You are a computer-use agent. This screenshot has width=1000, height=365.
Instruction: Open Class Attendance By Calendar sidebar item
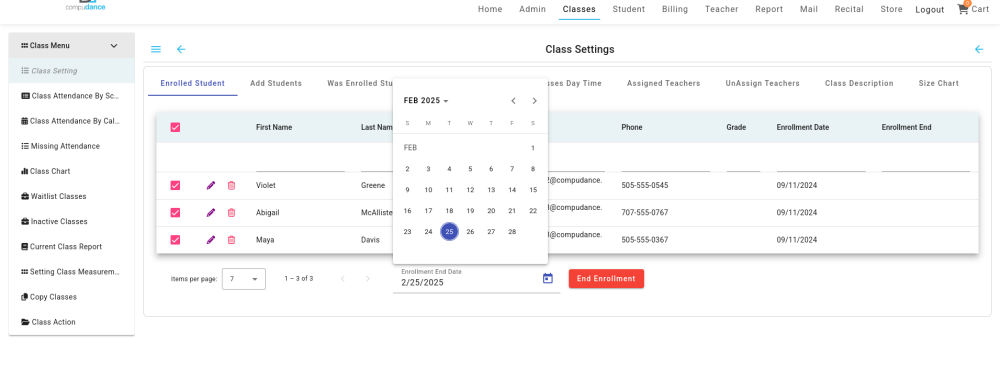click(x=71, y=121)
